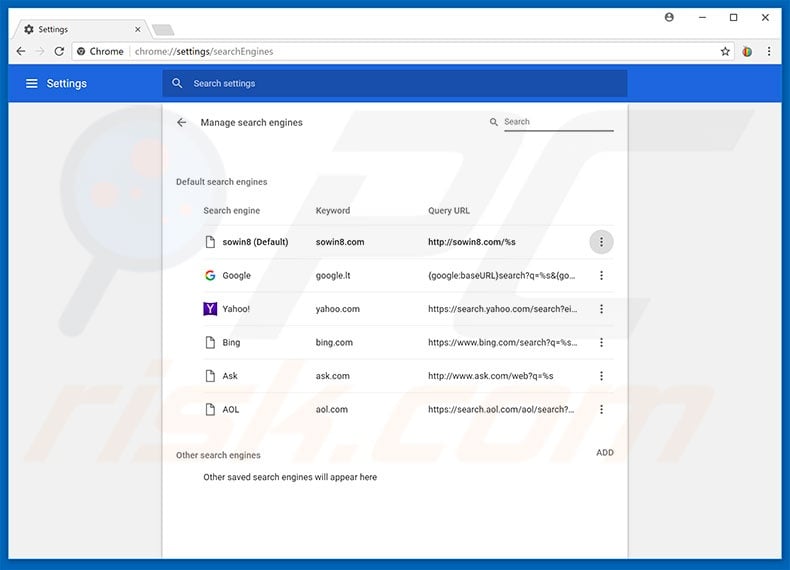Click the 'Bing' search engine name

click(x=231, y=342)
